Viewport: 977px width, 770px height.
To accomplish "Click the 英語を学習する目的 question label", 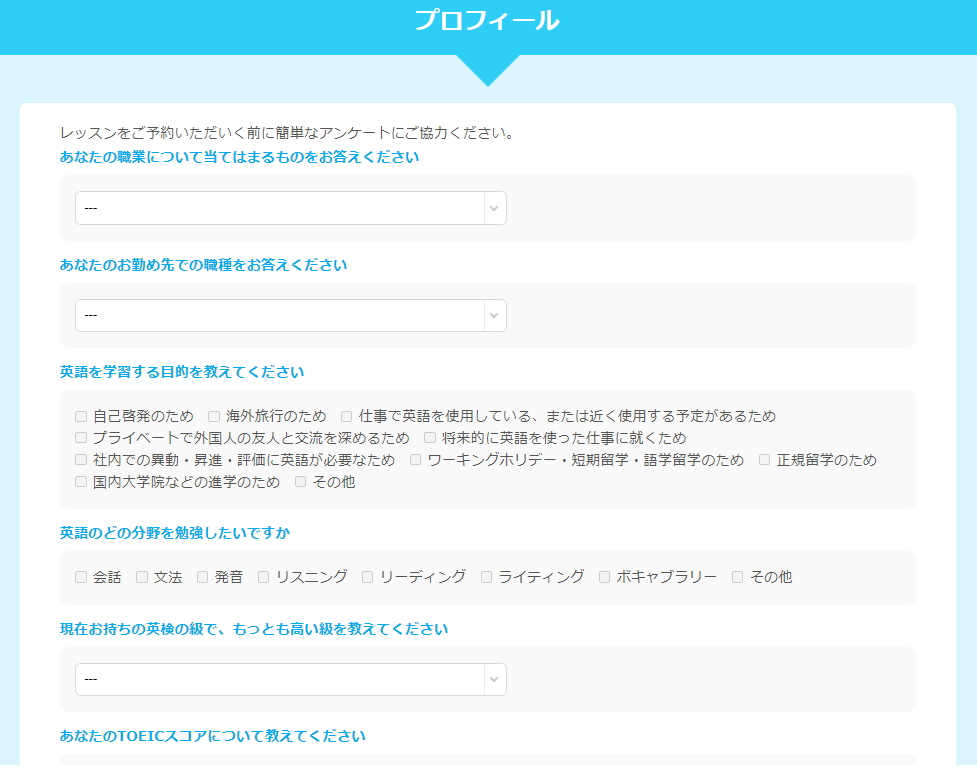I will (182, 372).
